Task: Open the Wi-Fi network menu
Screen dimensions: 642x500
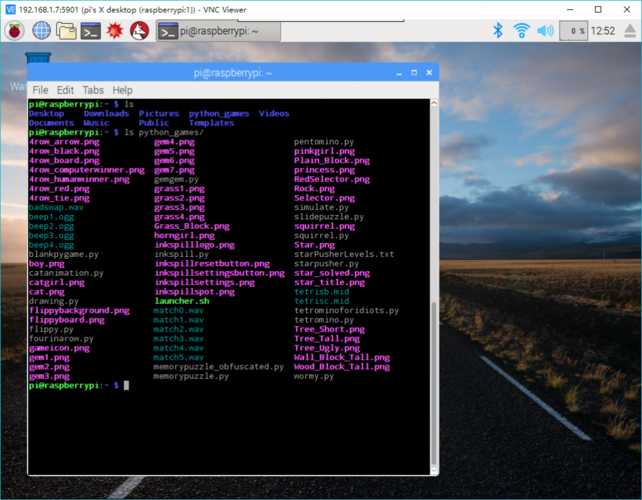Action: pyautogui.click(x=521, y=30)
